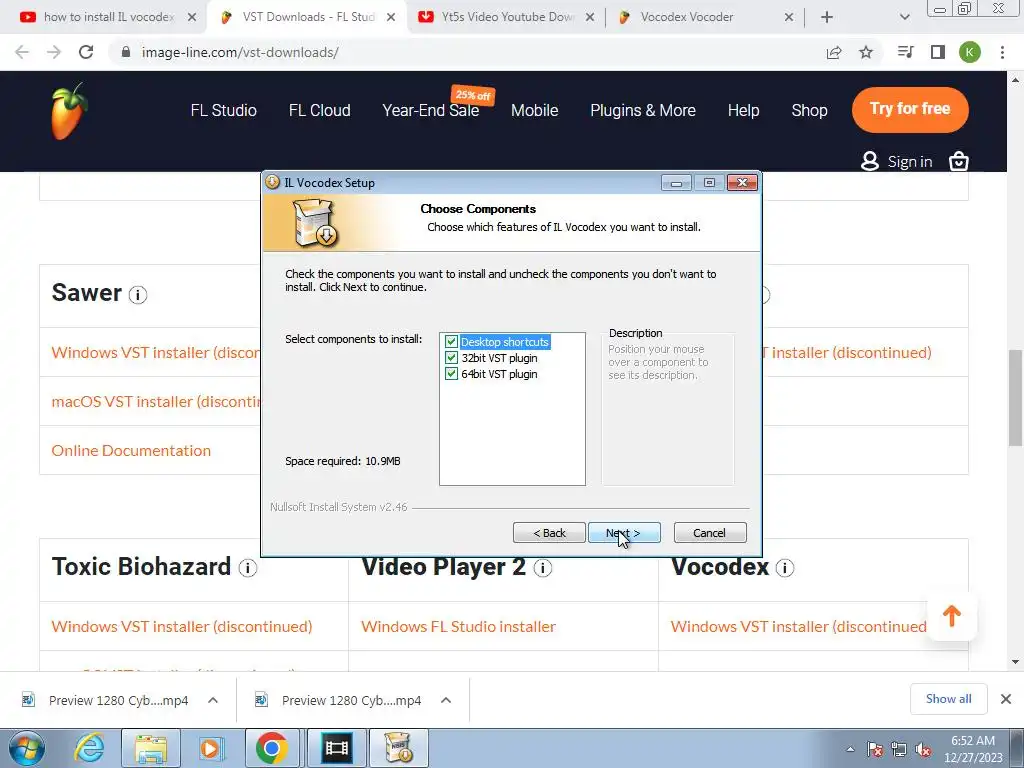Click the share page icon

tap(834, 52)
